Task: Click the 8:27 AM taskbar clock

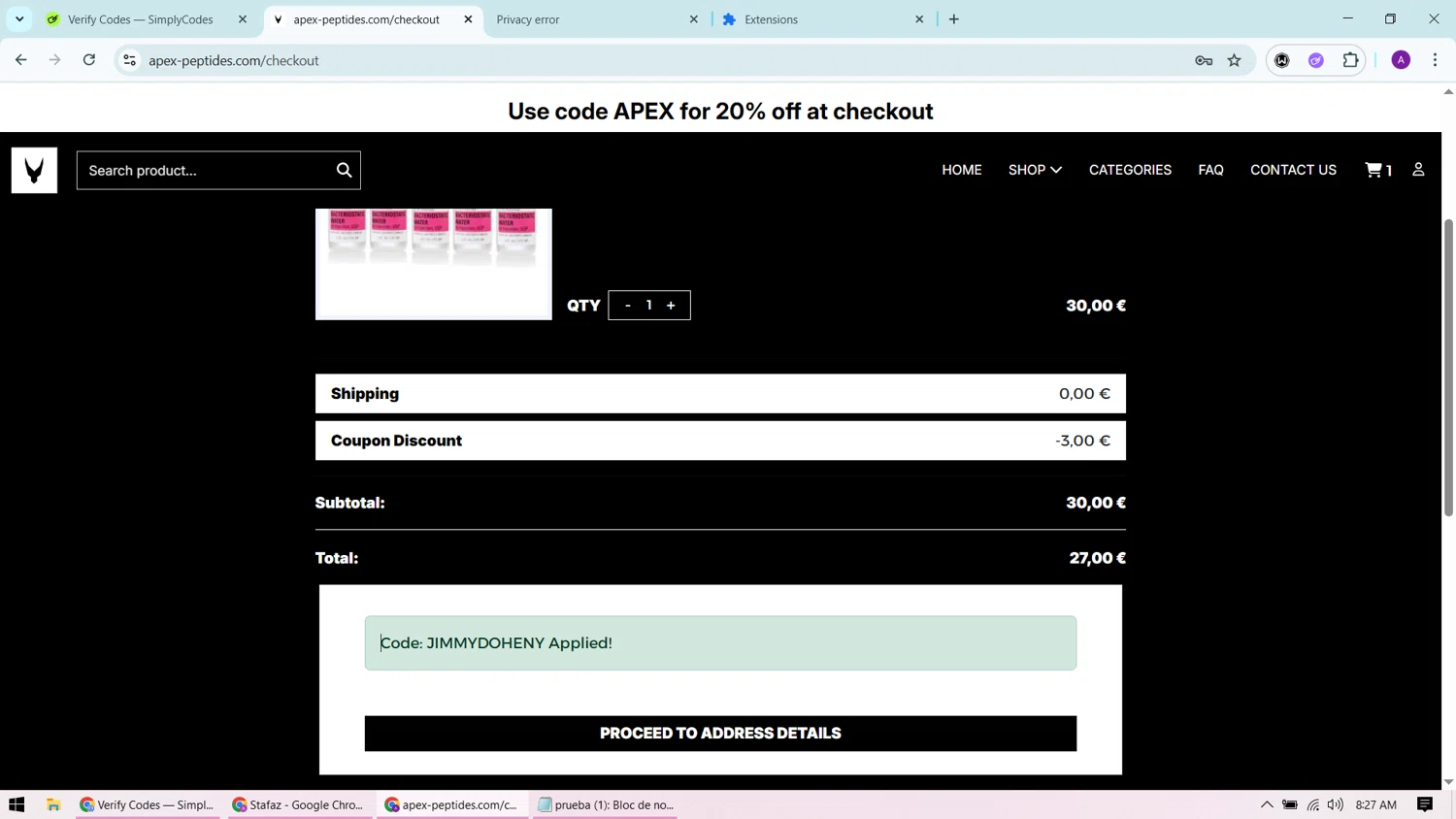Action: coord(1375,804)
